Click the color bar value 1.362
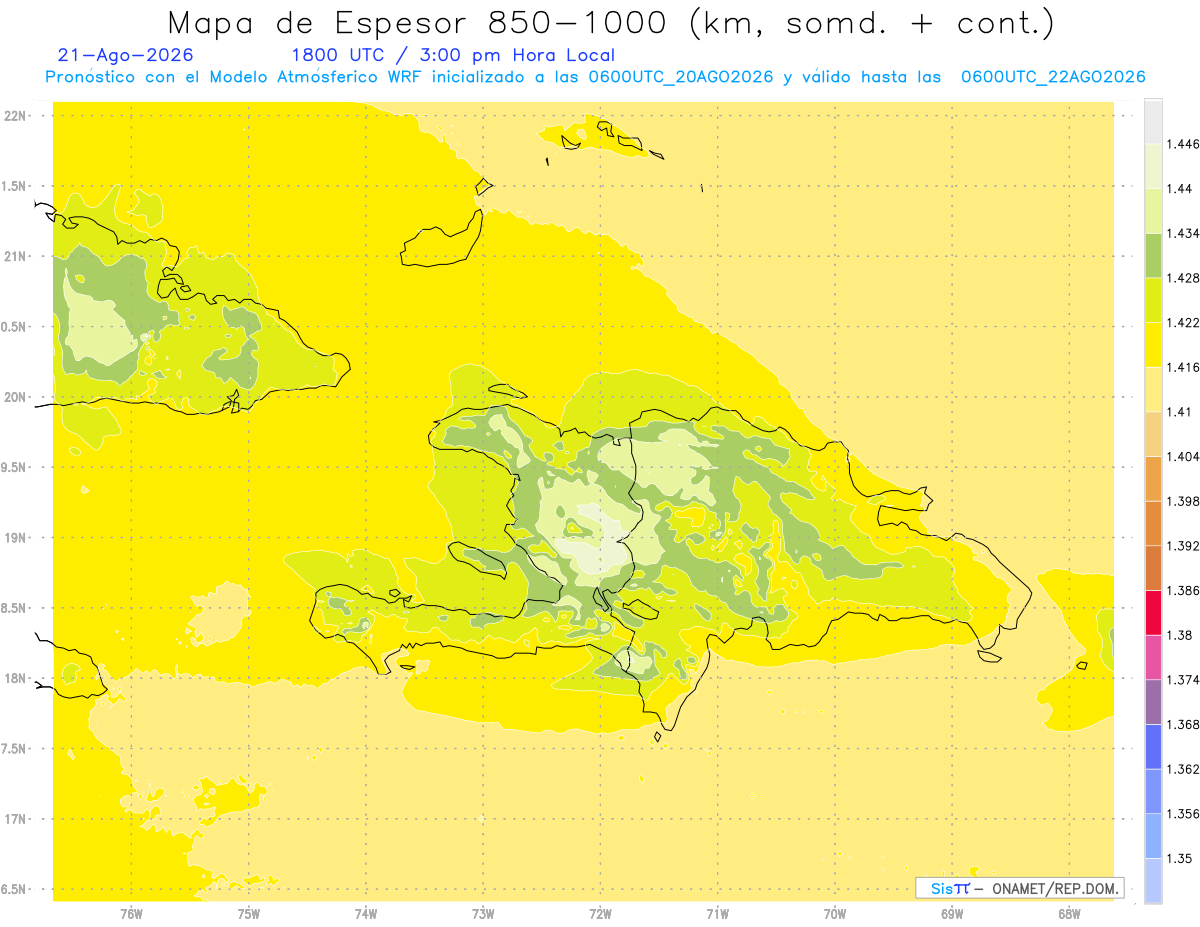This screenshot has height=927, width=1200. click(1183, 769)
